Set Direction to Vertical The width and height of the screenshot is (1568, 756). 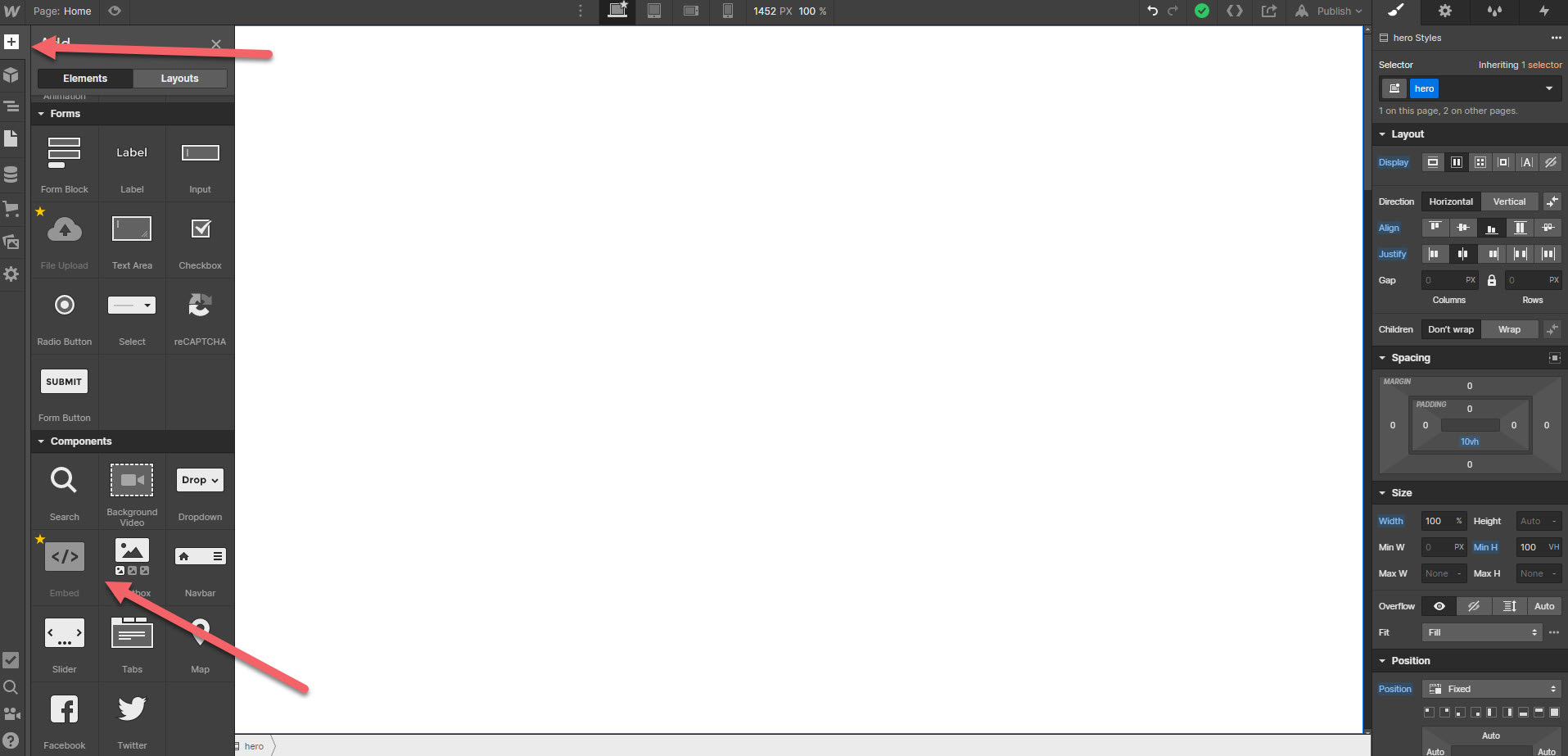pos(1508,201)
